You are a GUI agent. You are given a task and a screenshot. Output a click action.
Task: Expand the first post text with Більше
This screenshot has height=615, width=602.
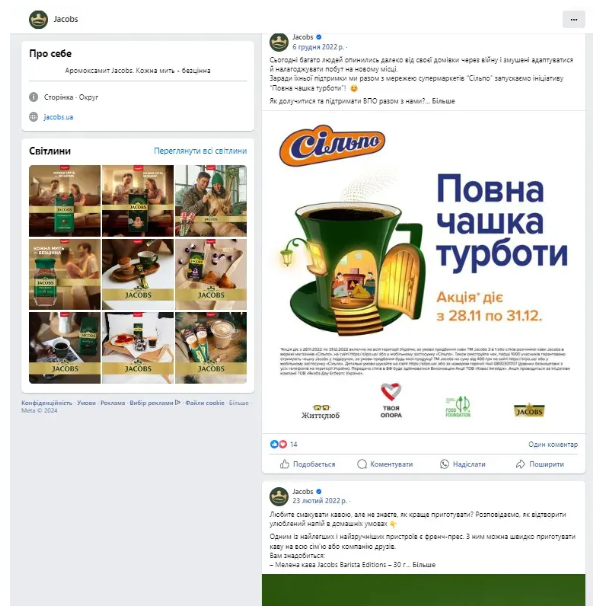point(443,101)
